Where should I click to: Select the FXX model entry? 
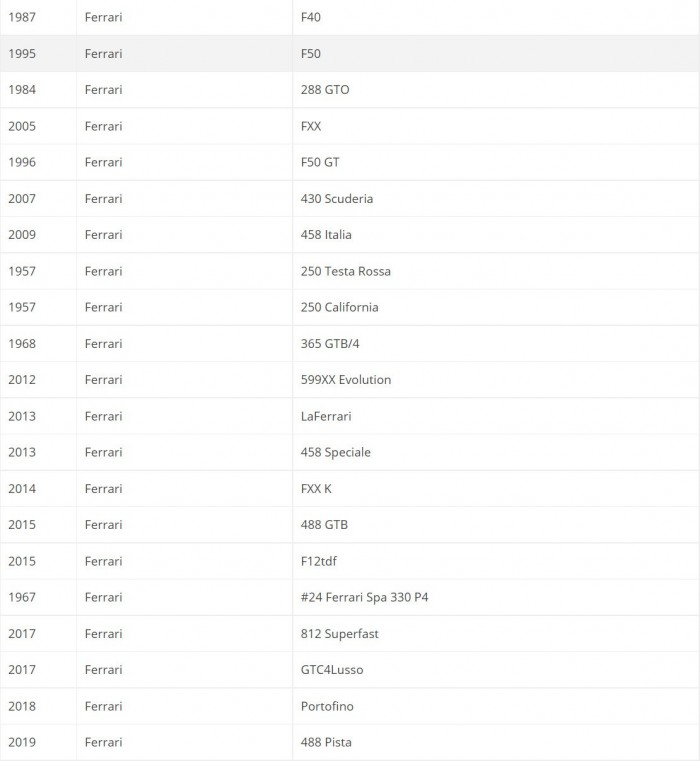[x=311, y=126]
